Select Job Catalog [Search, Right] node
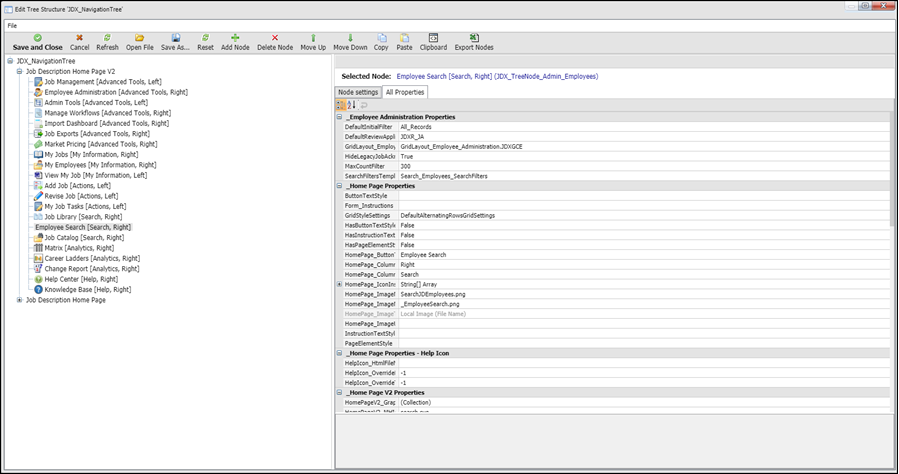The image size is (899, 474). 84,238
